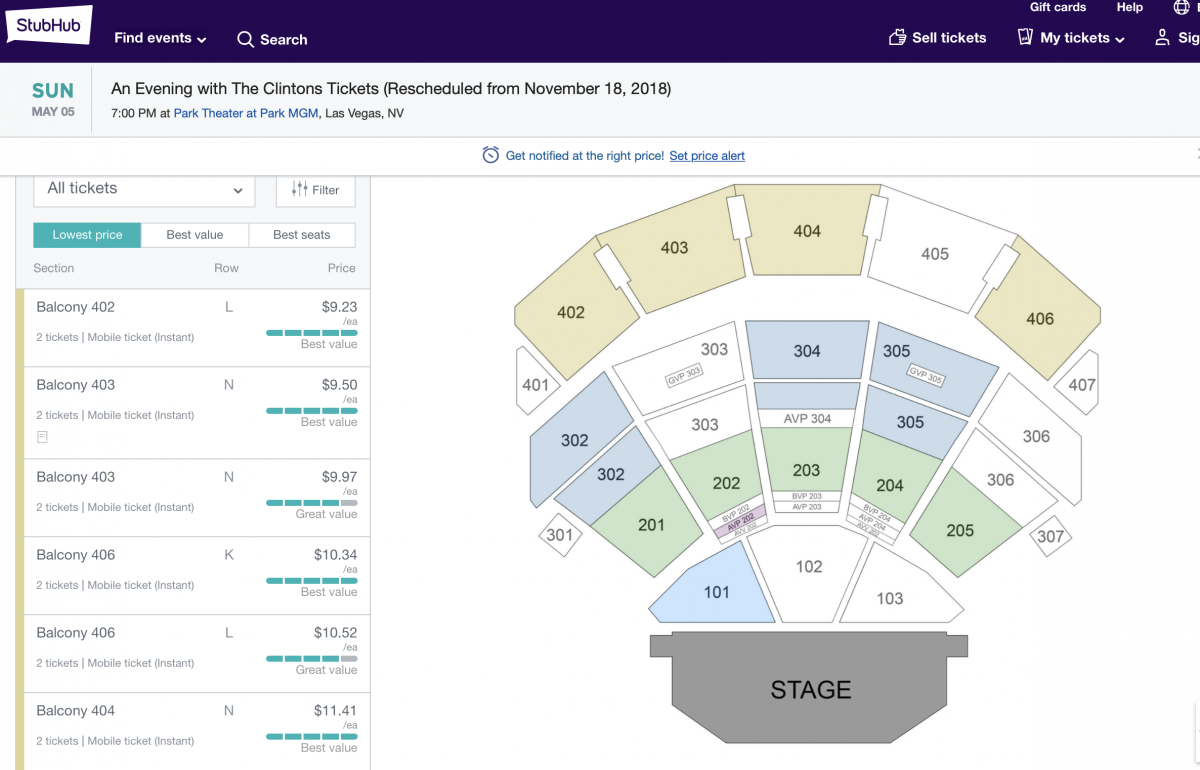The width and height of the screenshot is (1200, 770).
Task: Expand the All tickets dropdown
Action: (x=145, y=189)
